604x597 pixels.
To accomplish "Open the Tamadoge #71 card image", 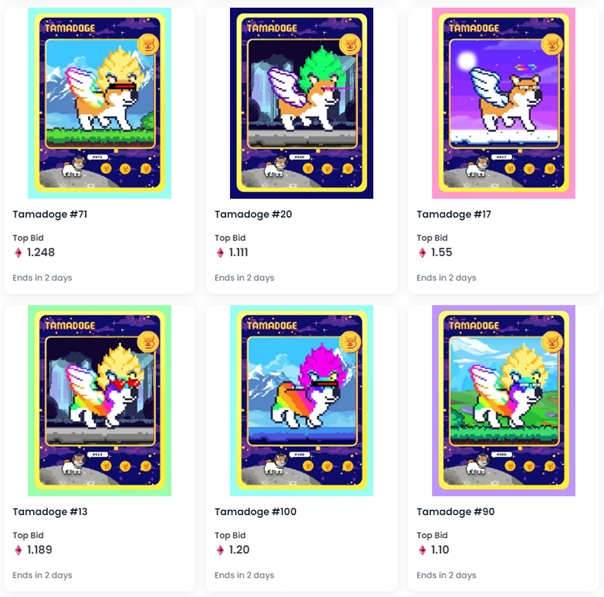I will 99,103.
